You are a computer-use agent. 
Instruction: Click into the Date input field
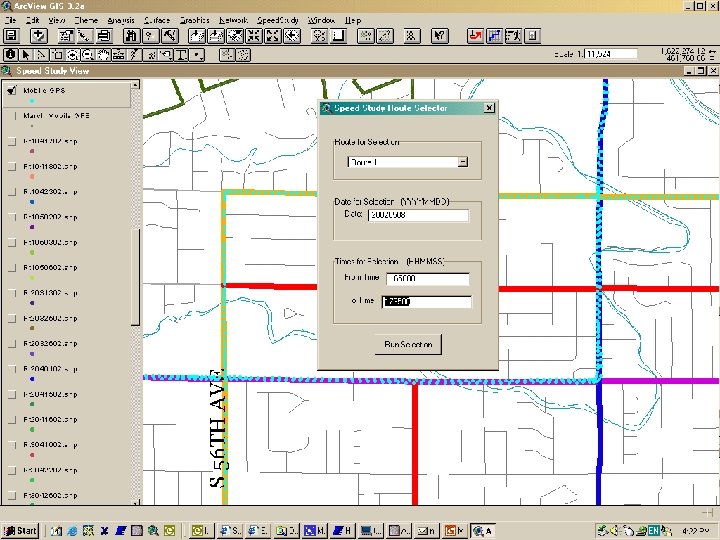418,215
